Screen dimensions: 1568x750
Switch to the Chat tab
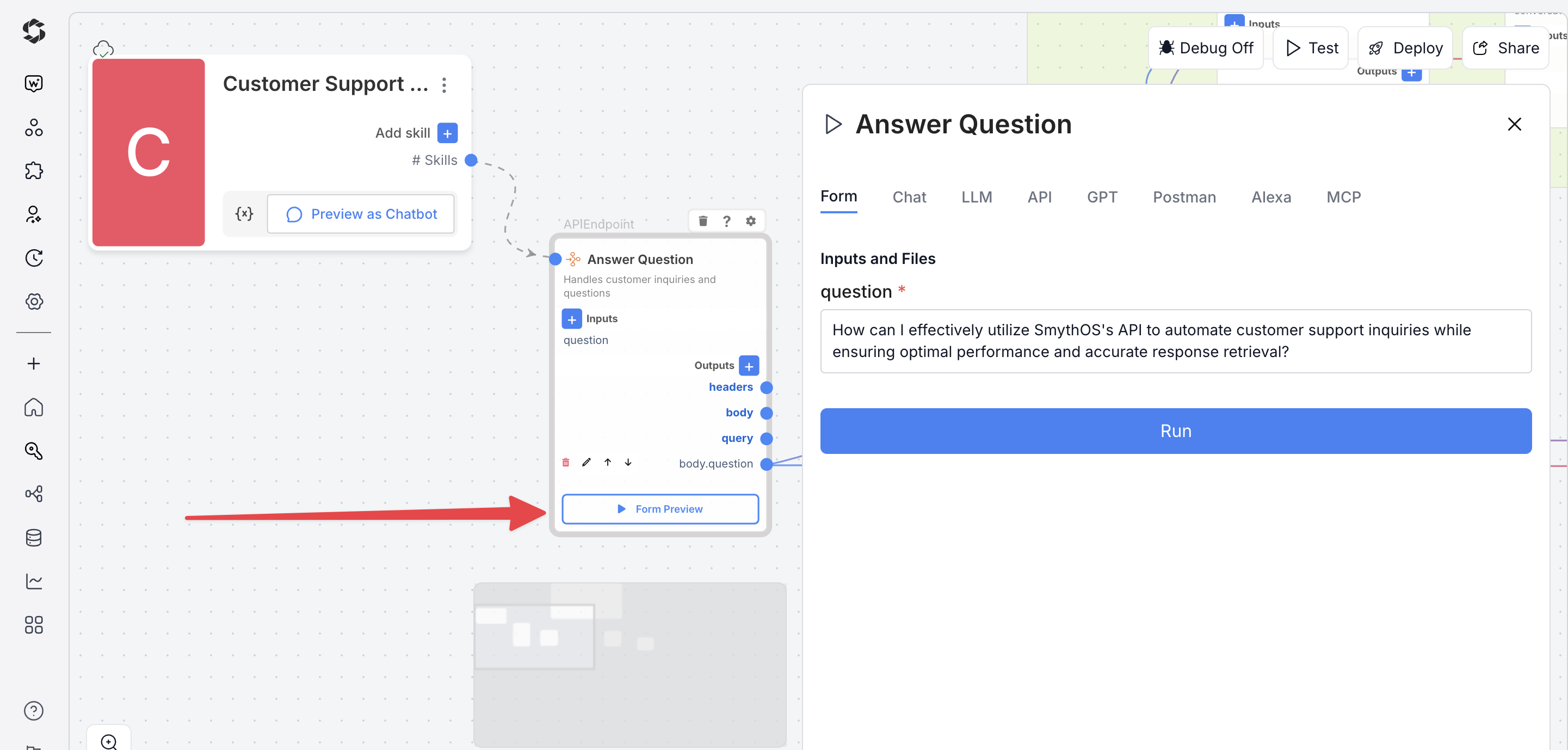909,197
